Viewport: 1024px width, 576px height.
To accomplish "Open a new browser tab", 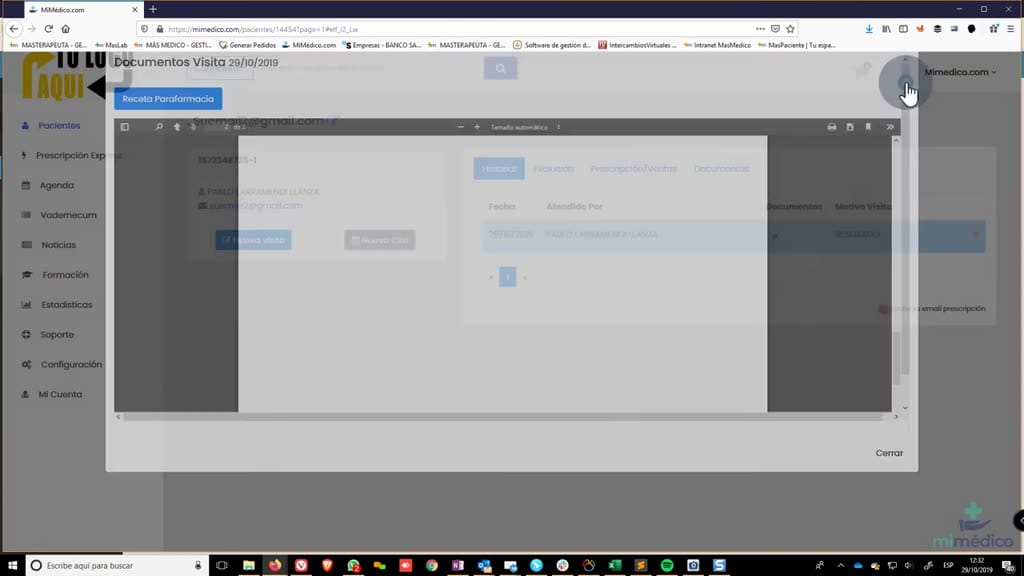I will (153, 9).
